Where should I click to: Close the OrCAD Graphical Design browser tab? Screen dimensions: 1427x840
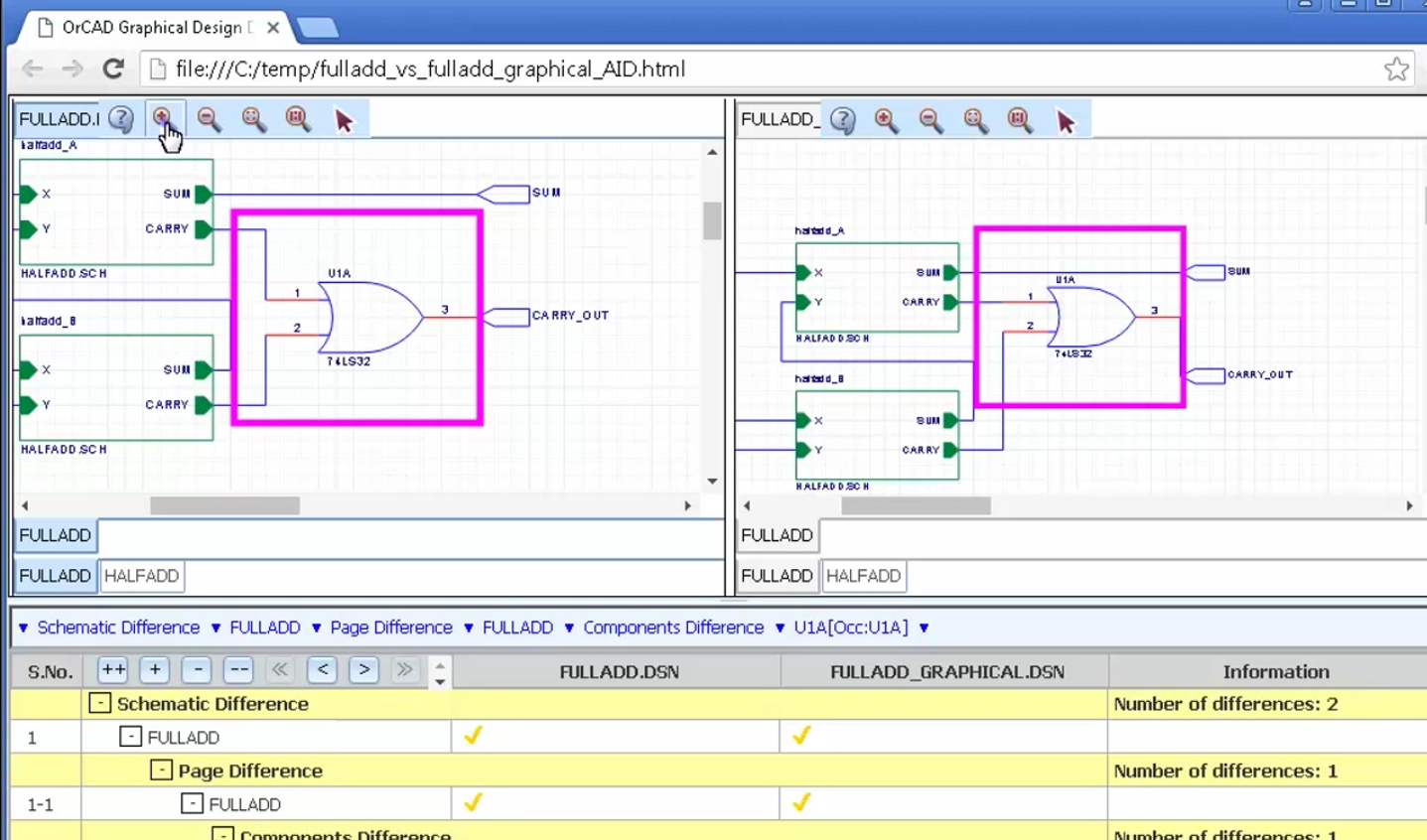pos(273,28)
